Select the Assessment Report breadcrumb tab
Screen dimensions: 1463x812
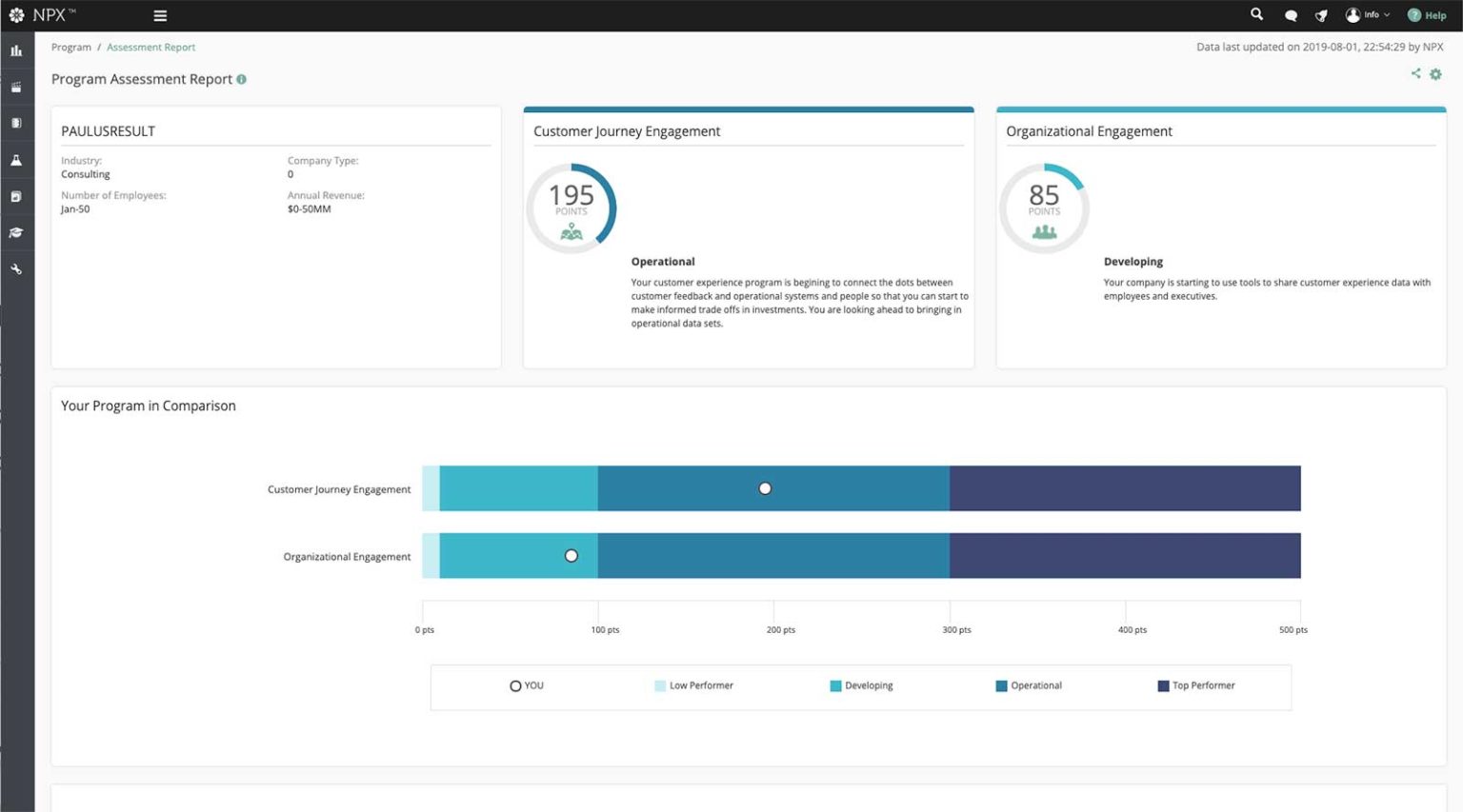tap(150, 47)
